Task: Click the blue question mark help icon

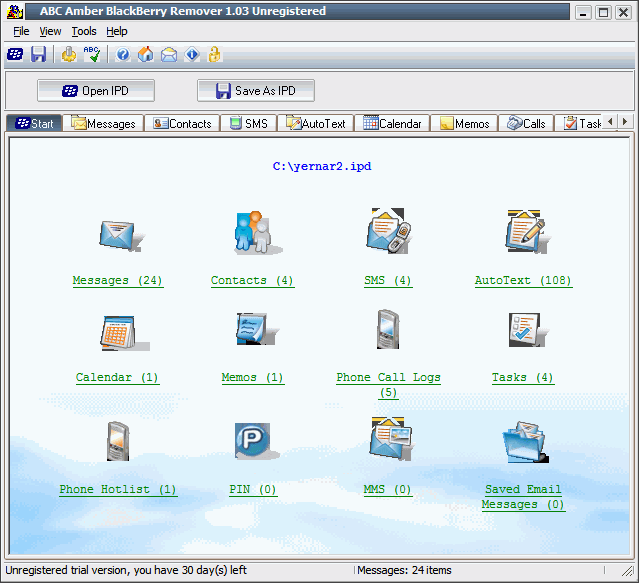Action: tap(123, 54)
